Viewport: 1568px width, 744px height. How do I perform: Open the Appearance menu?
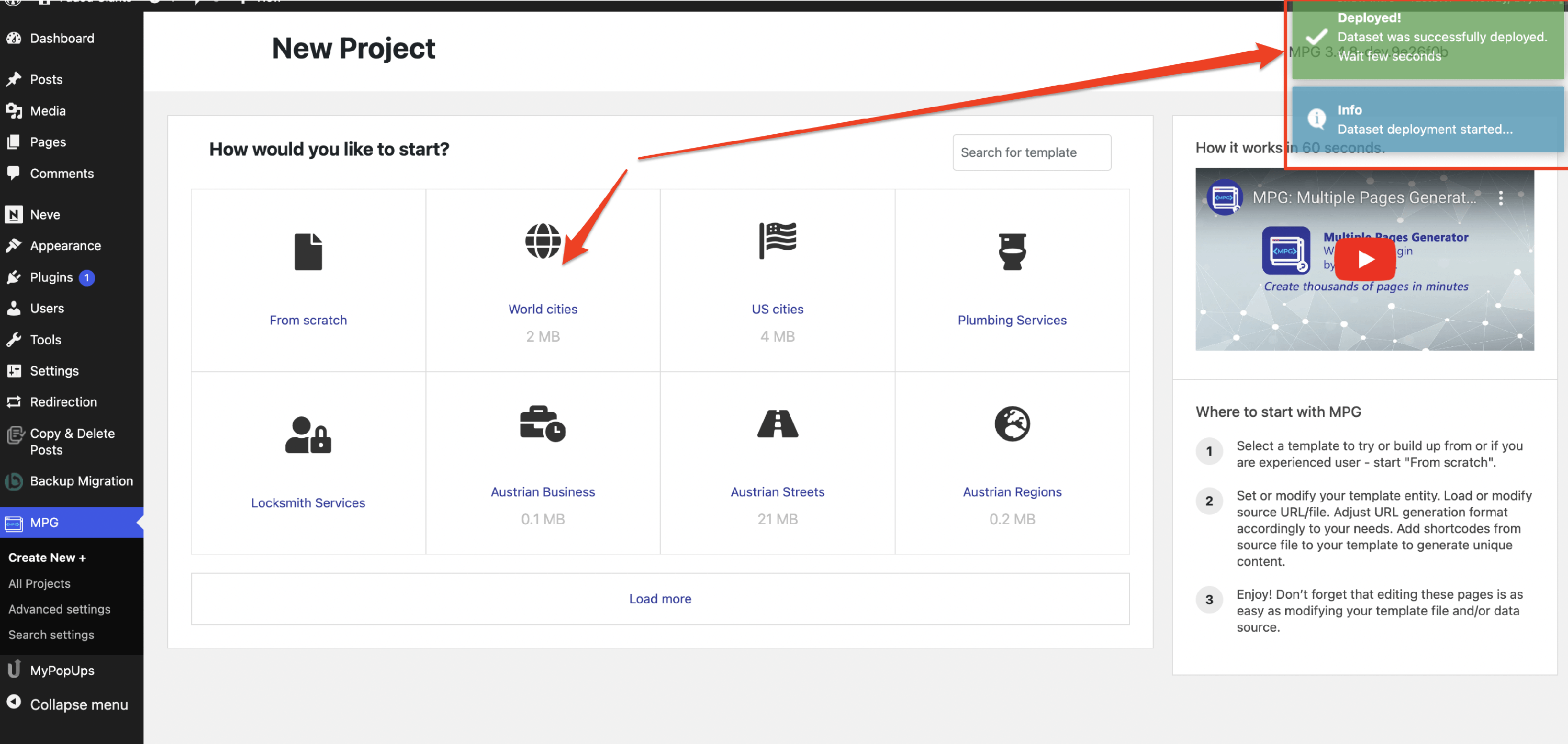(65, 246)
